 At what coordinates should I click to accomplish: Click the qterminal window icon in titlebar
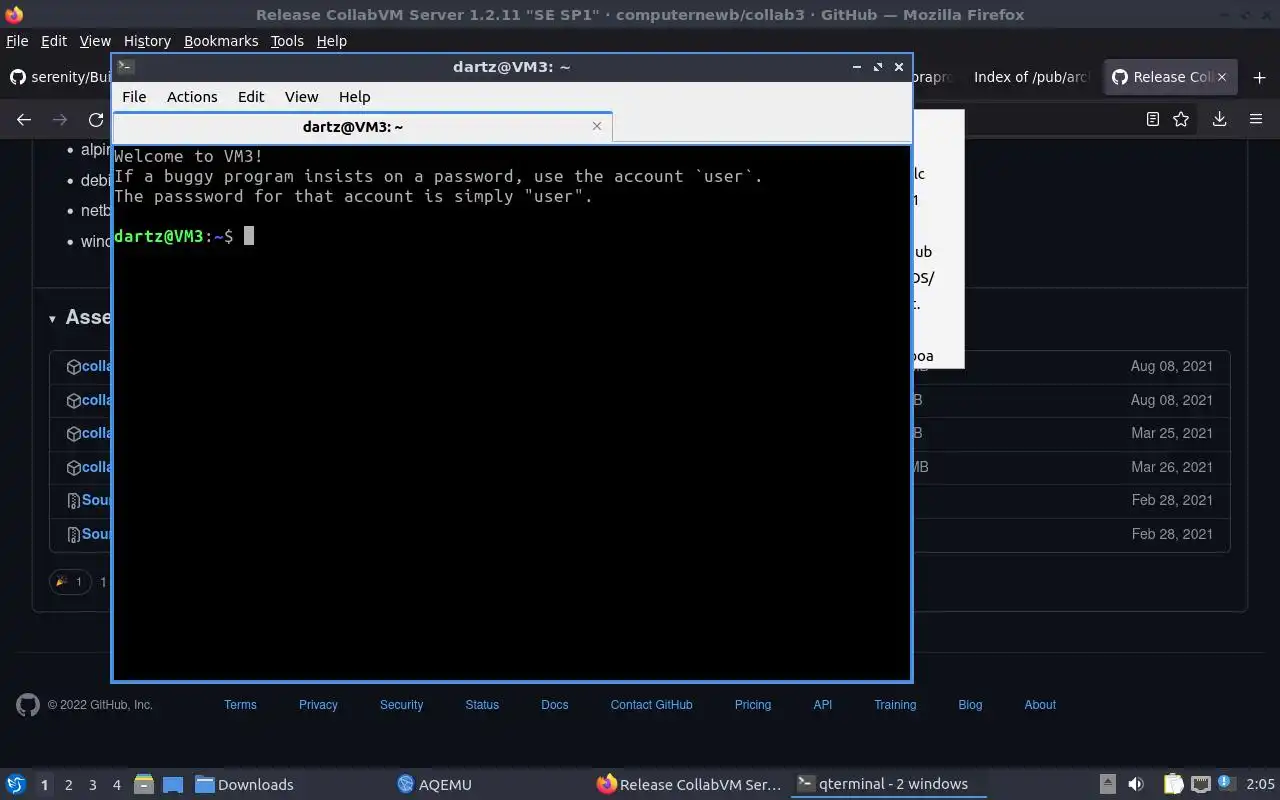[x=125, y=67]
